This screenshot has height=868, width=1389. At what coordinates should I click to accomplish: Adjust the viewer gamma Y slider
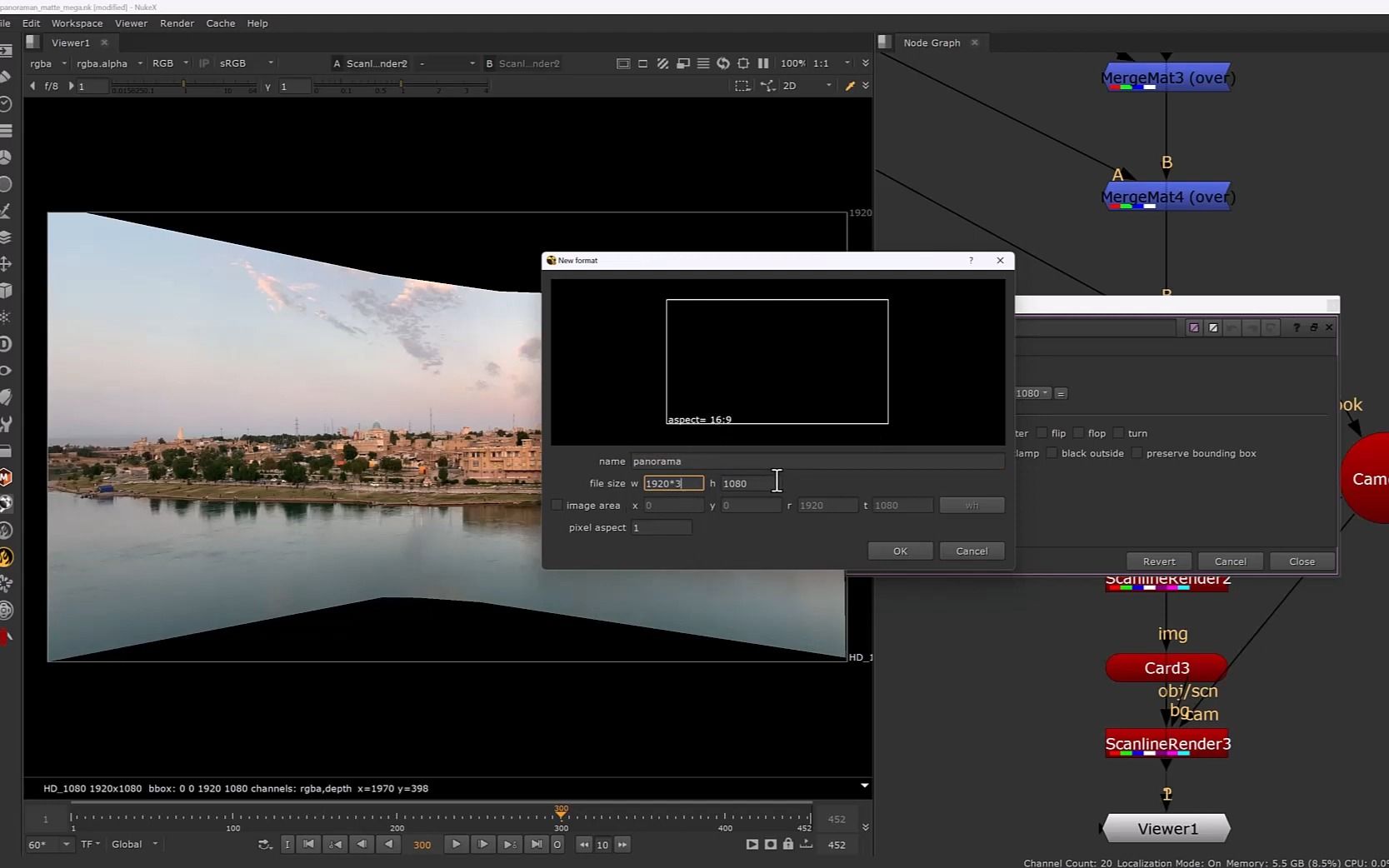tap(401, 86)
